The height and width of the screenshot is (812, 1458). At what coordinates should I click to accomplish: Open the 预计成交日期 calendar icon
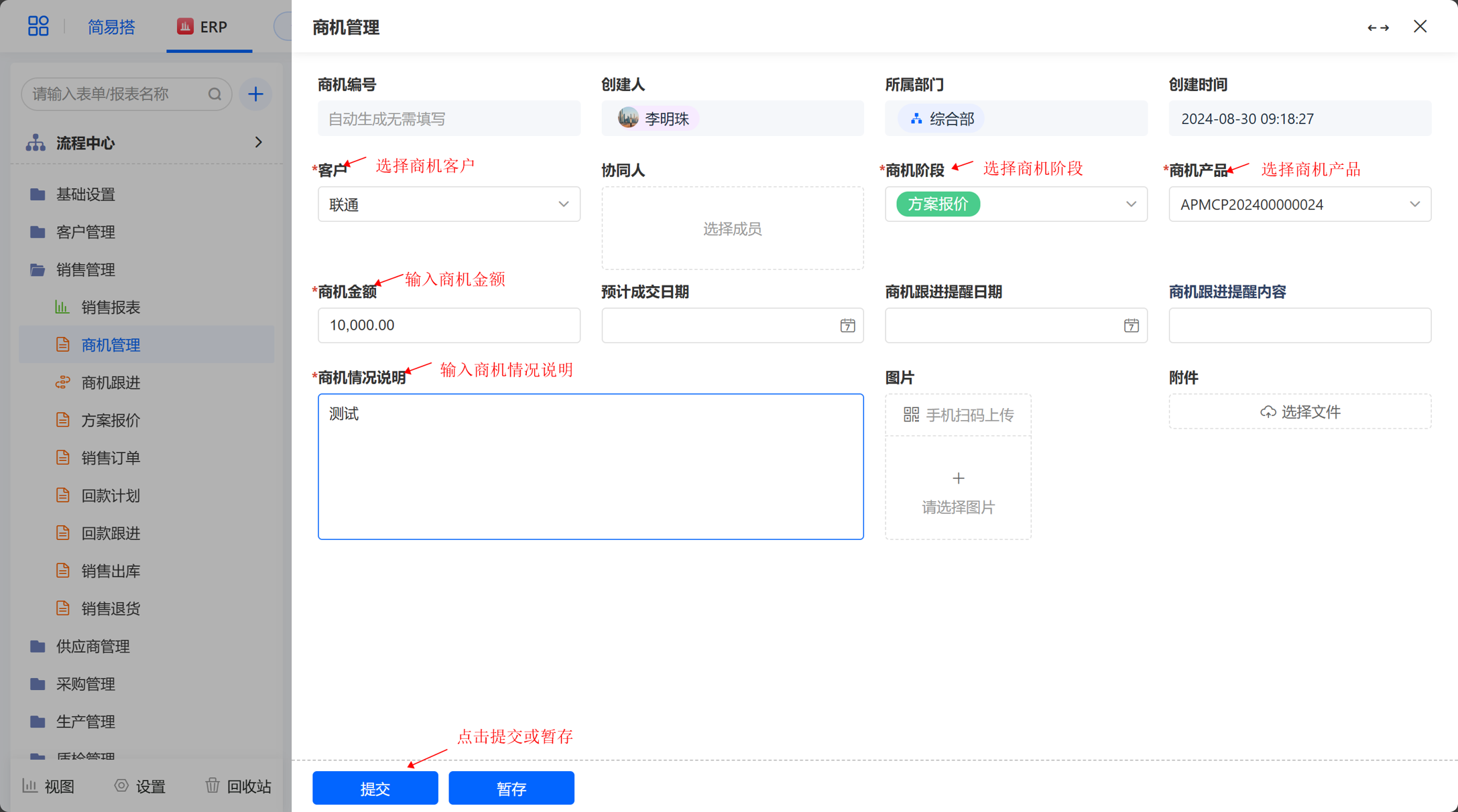(847, 326)
